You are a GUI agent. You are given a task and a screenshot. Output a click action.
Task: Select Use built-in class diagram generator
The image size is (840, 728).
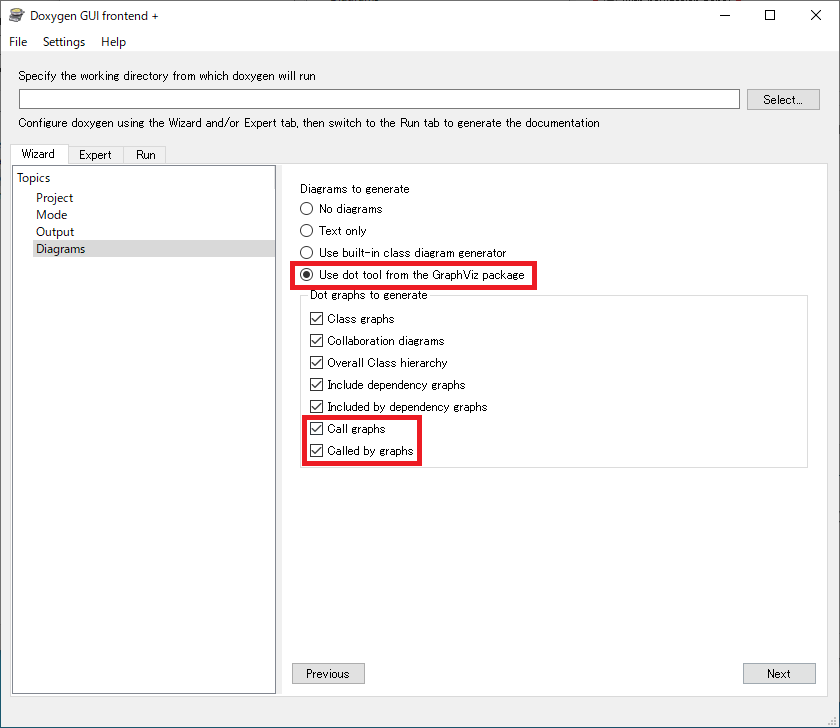(307, 253)
